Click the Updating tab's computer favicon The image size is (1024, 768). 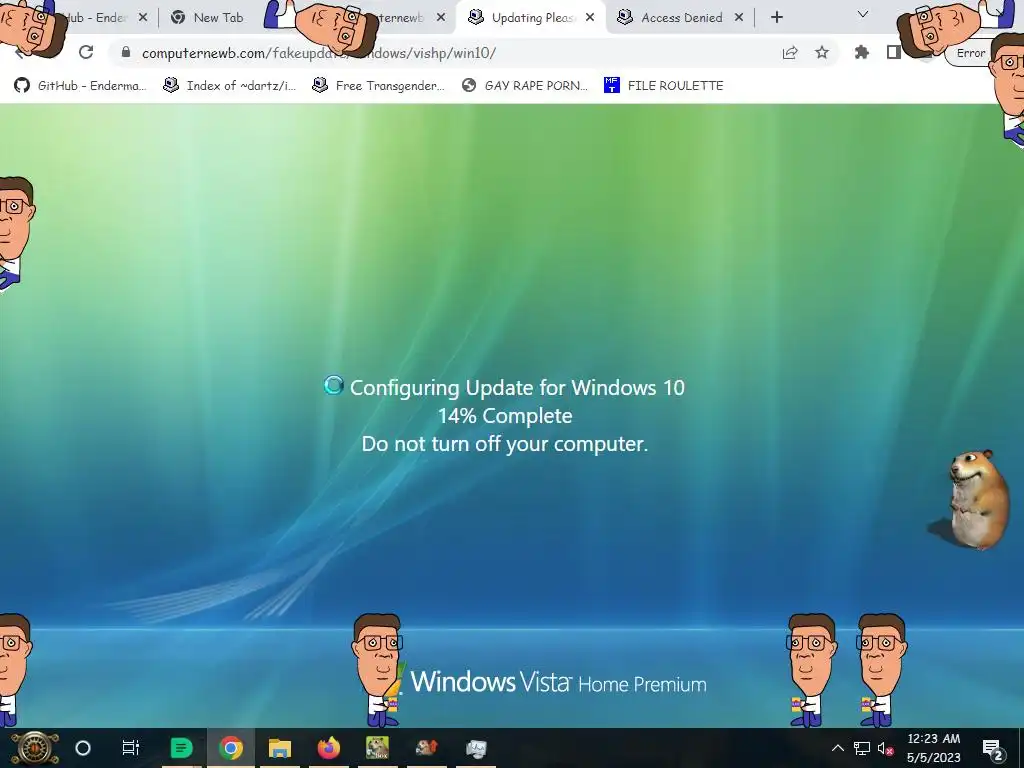pos(476,17)
